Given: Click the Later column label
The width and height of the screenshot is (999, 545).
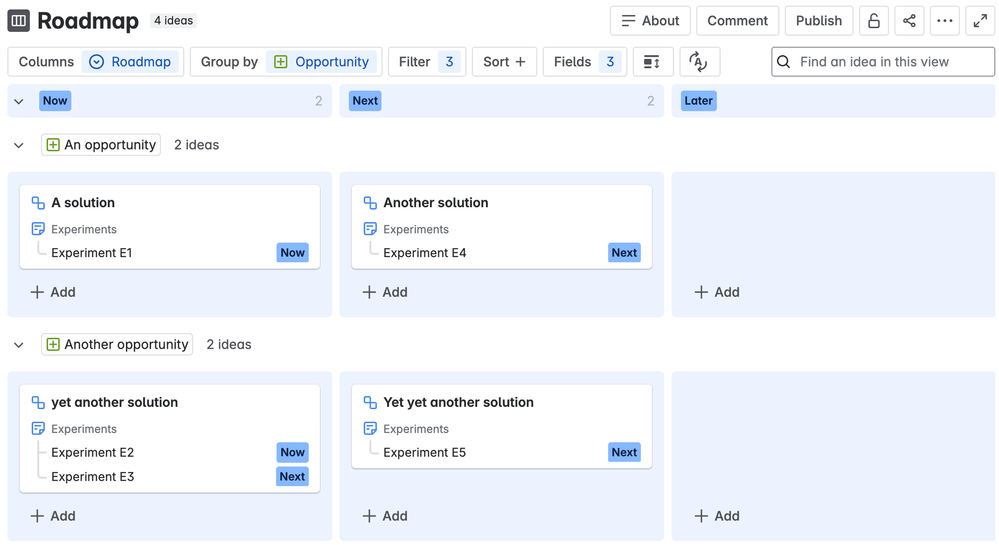Looking at the screenshot, I should tap(699, 101).
